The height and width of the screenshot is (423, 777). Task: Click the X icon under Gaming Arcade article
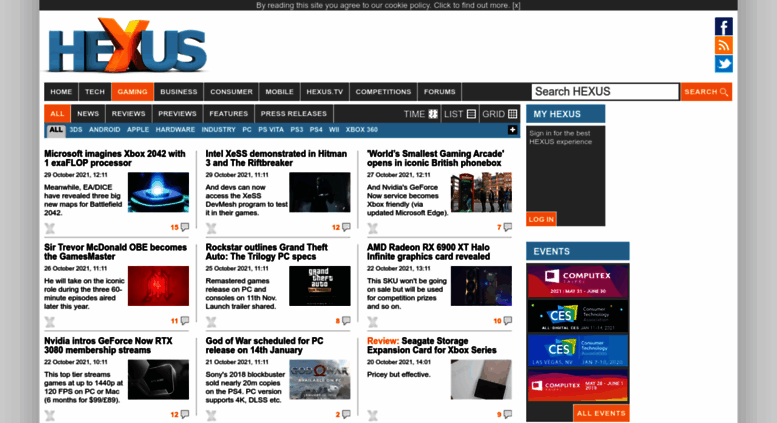tap(373, 228)
